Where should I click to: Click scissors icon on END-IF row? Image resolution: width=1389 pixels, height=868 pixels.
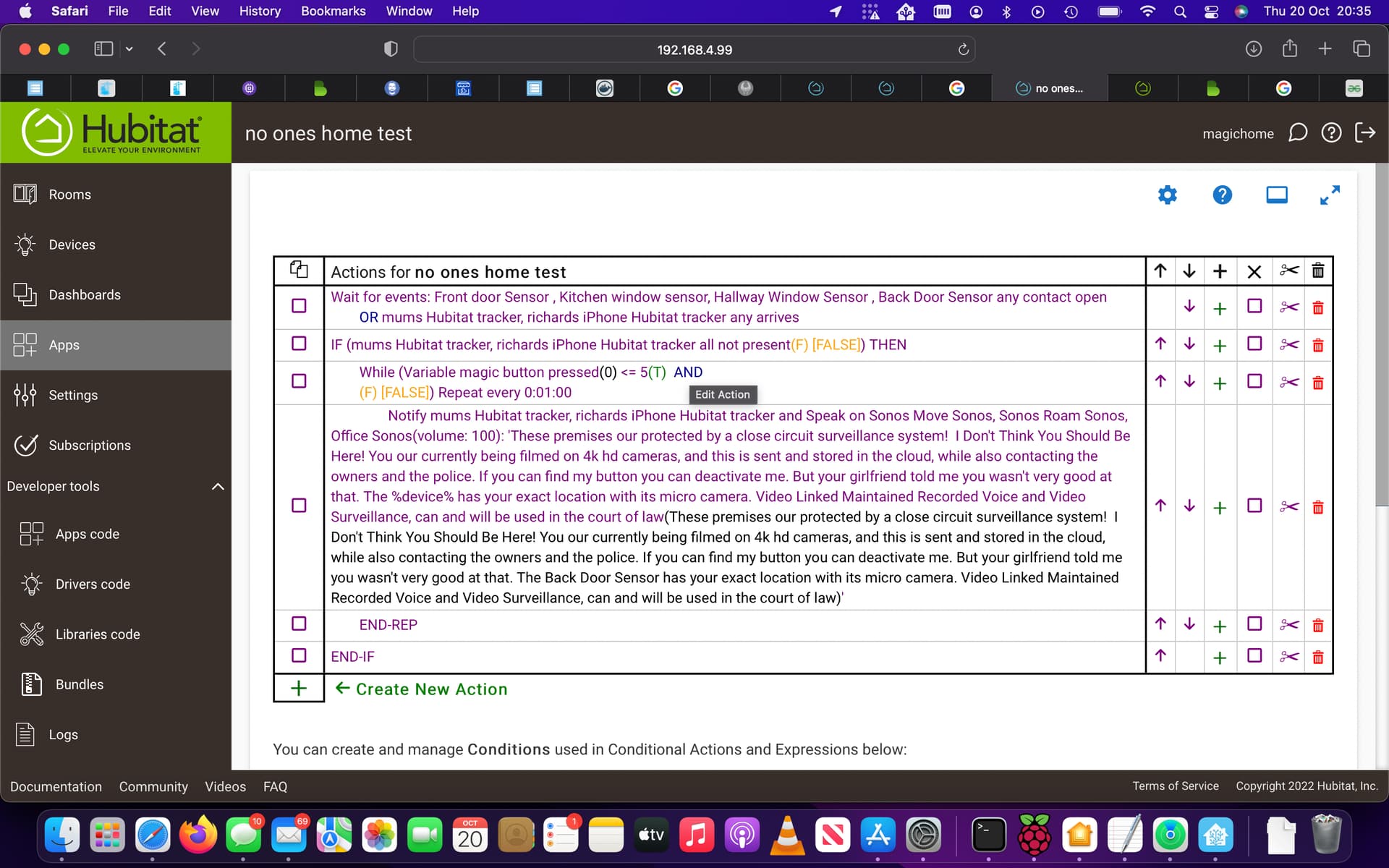point(1288,657)
